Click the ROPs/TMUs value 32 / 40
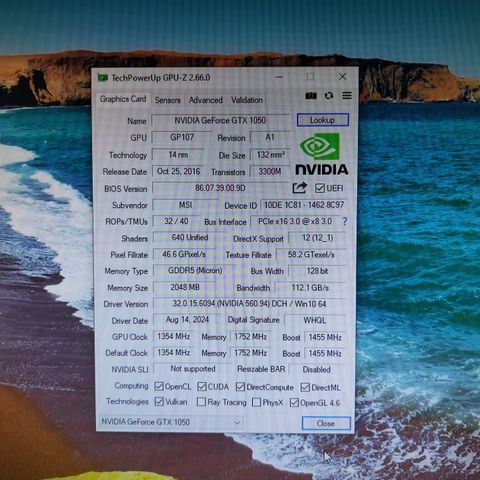 [176, 221]
